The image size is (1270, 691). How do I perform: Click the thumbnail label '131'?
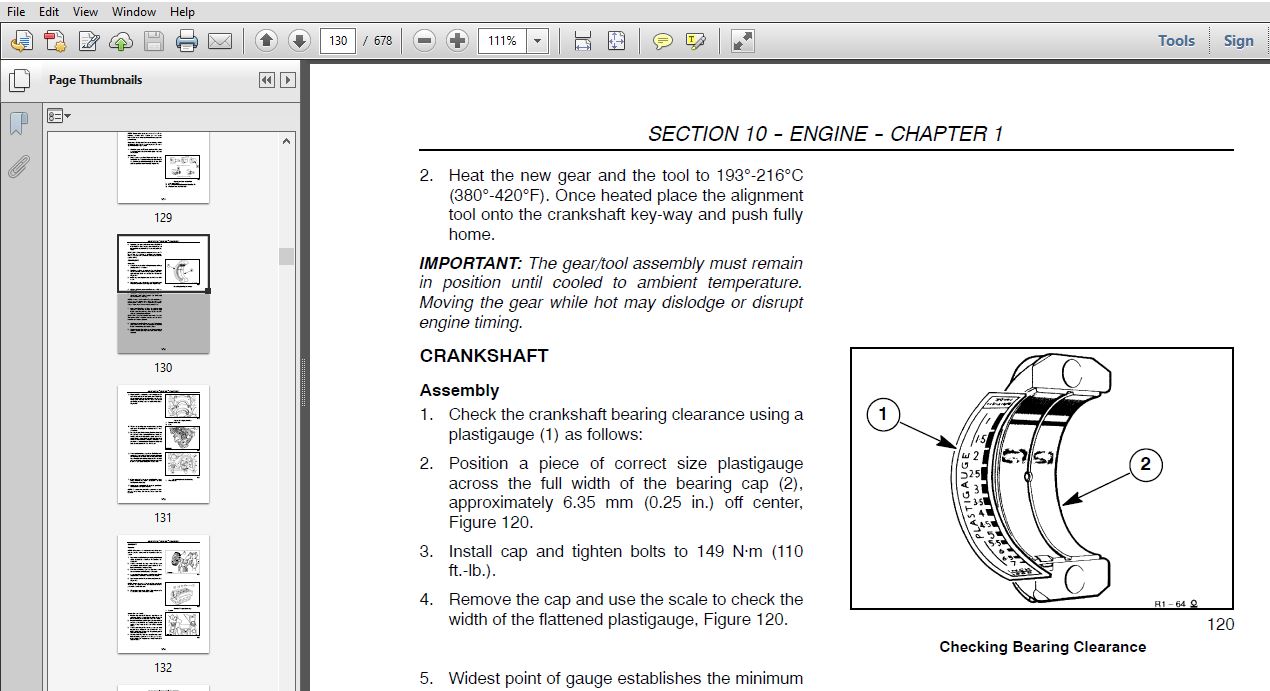point(163,518)
